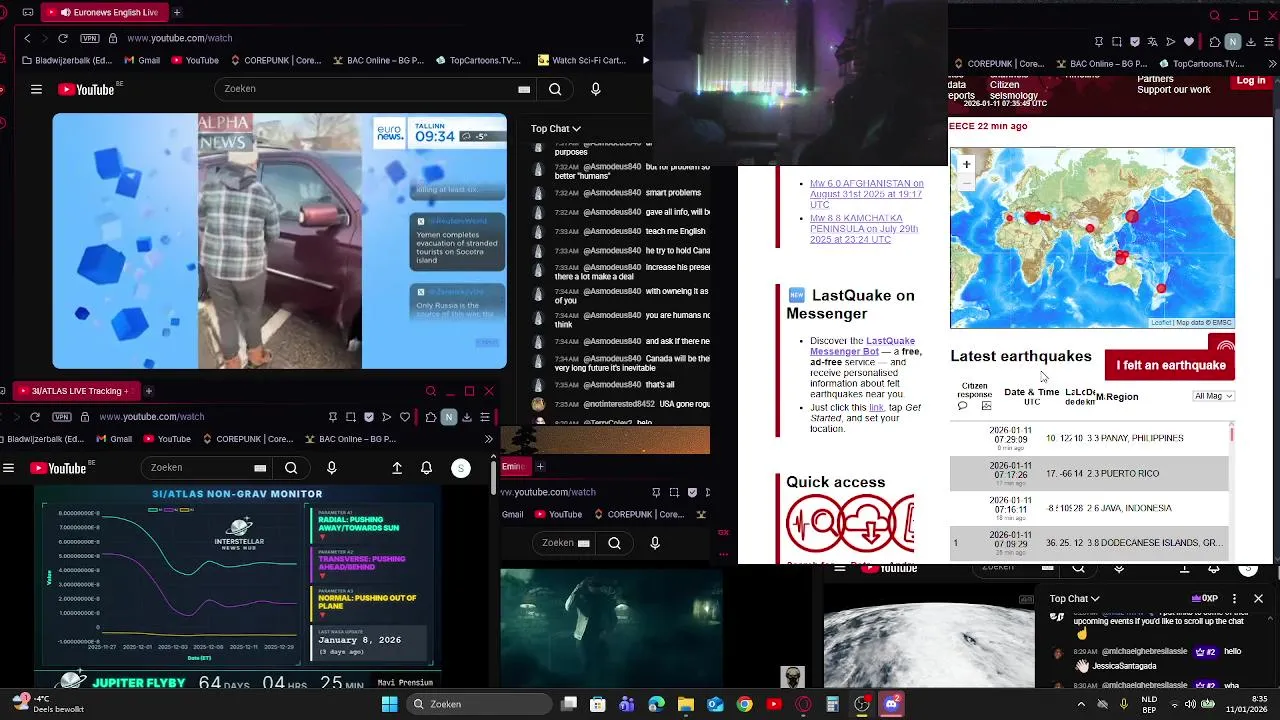Viewport: 1280px width, 720px height.
Task: Click search button in the Emine YouTube window
Action: coord(614,543)
